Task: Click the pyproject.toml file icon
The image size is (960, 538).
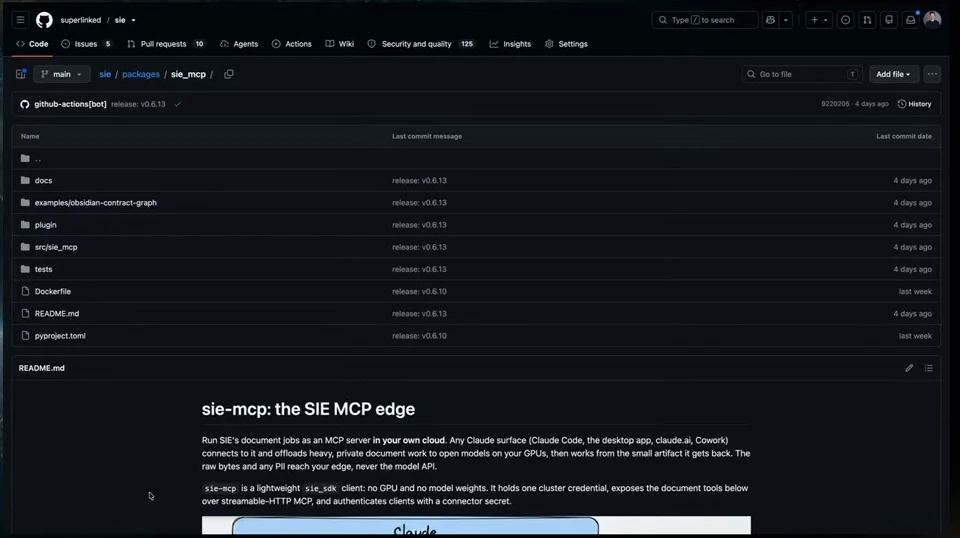Action: click(x=25, y=336)
